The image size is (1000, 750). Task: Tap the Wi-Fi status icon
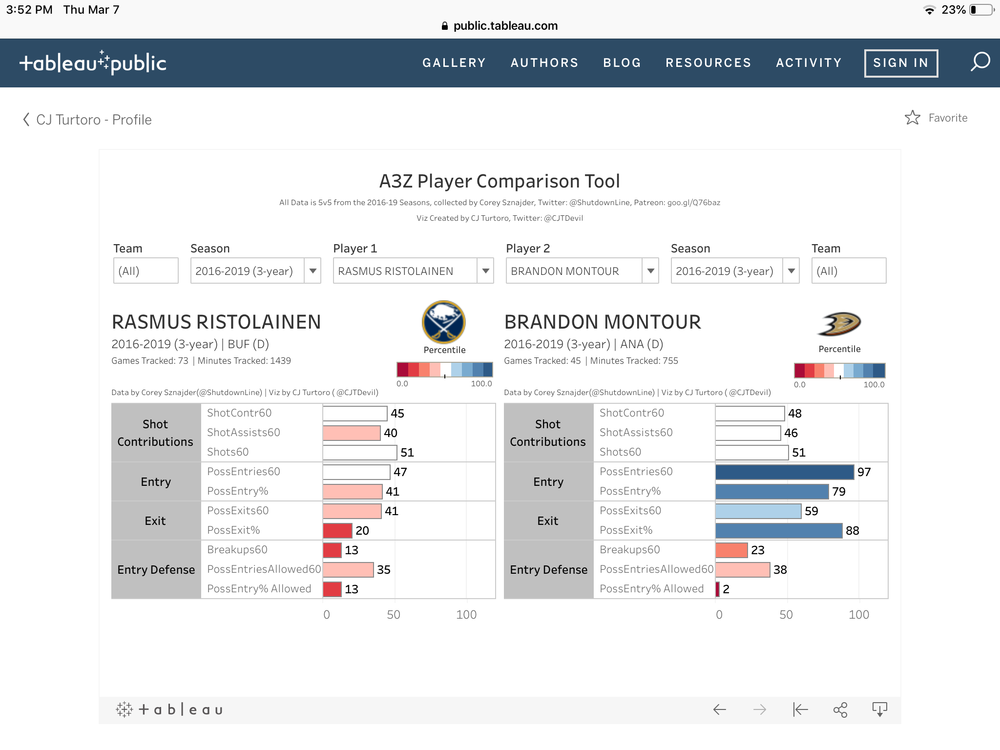click(929, 10)
